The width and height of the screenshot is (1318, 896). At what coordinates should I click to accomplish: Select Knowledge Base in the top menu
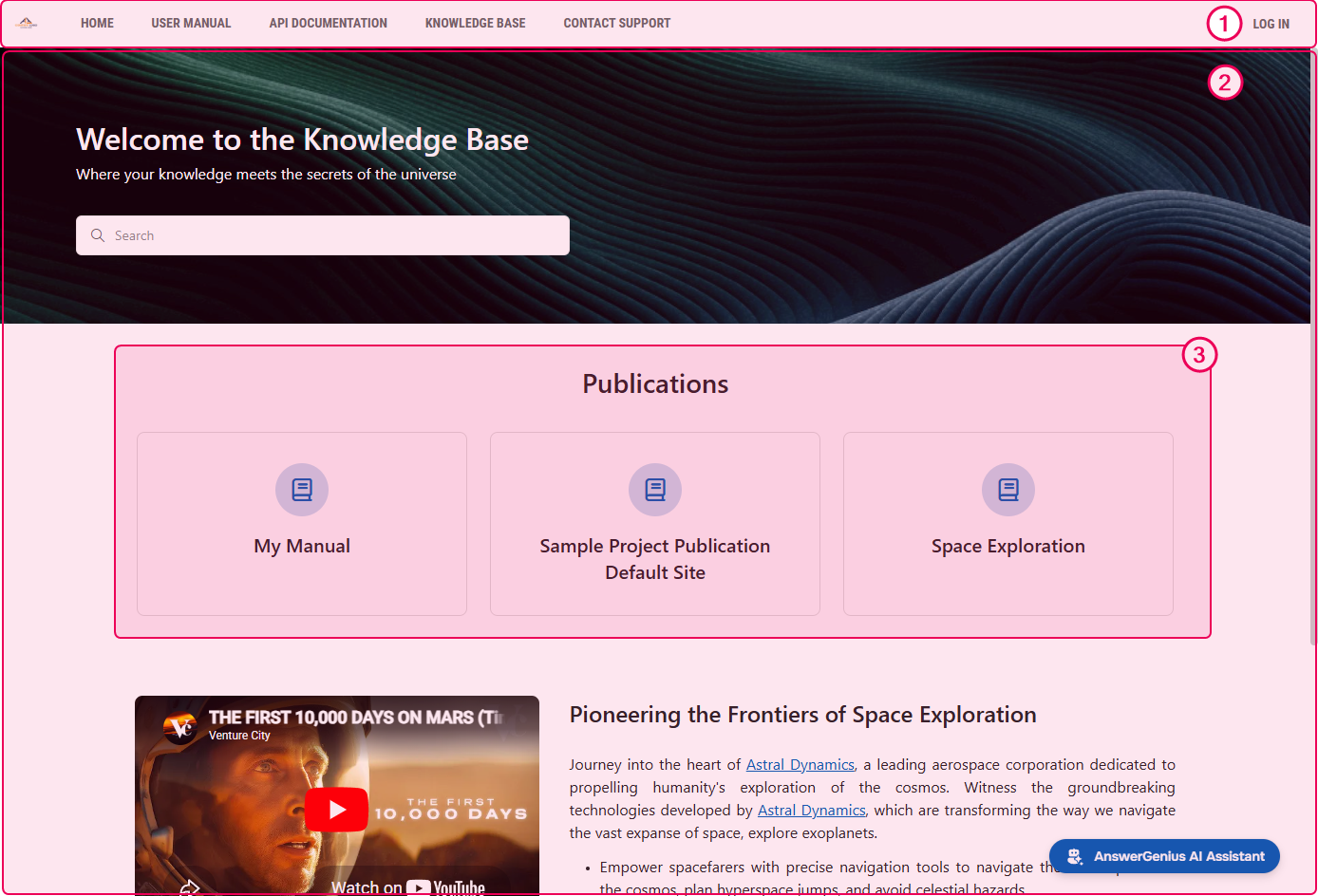click(x=475, y=23)
